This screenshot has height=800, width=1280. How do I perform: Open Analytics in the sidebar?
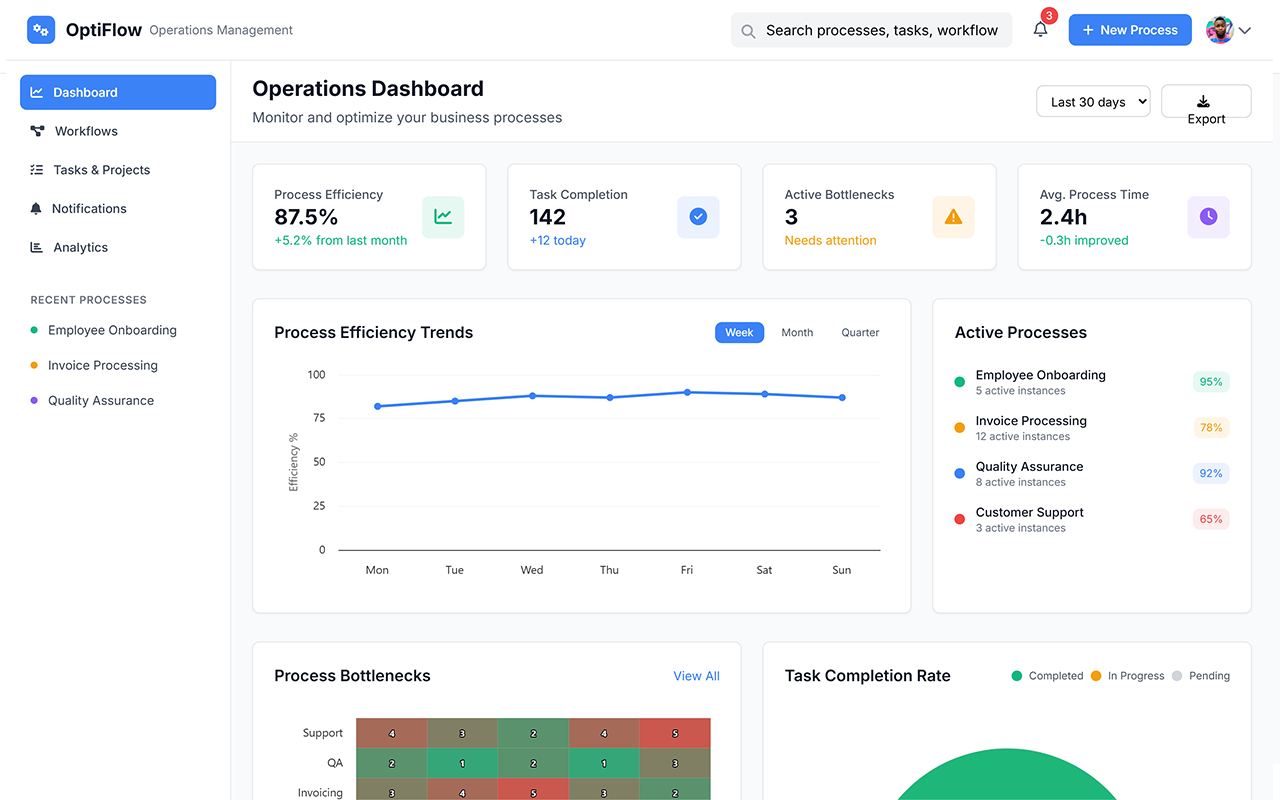118,247
